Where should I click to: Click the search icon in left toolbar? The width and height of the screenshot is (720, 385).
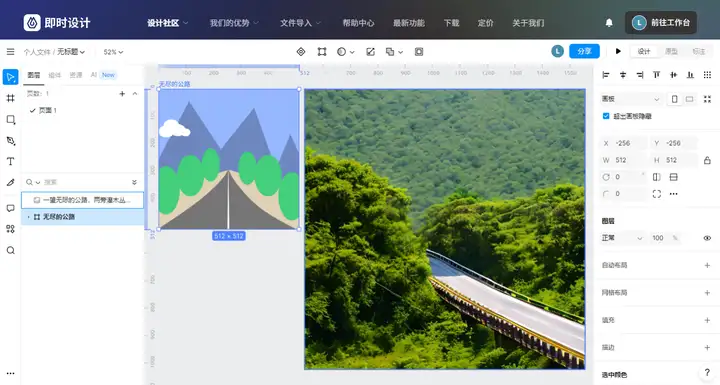pyautogui.click(x=11, y=250)
